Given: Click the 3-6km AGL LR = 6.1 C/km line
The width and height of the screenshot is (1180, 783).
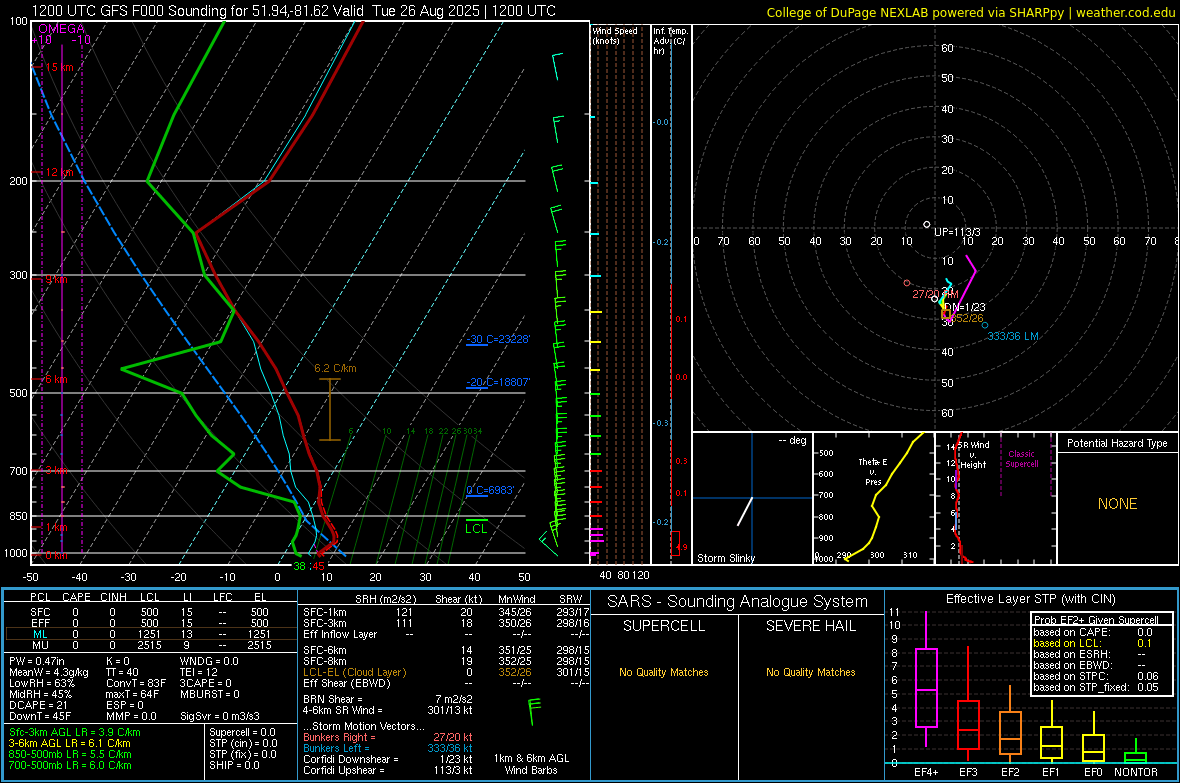Looking at the screenshot, I should (70, 743).
